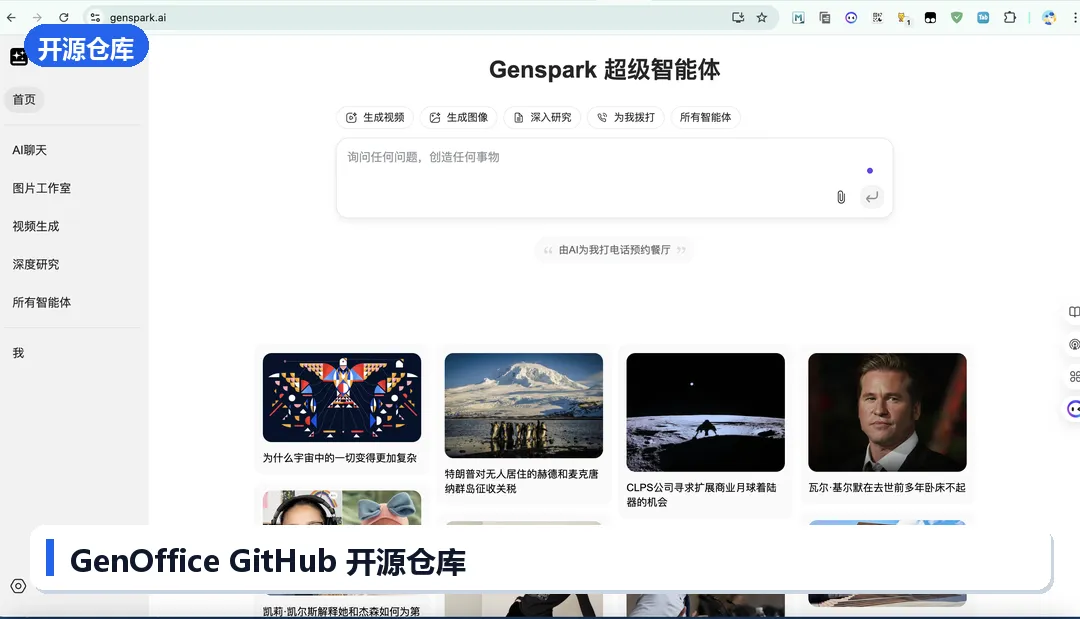Open article 为什么宇宙中的一切变得更加复杂

click(340, 458)
